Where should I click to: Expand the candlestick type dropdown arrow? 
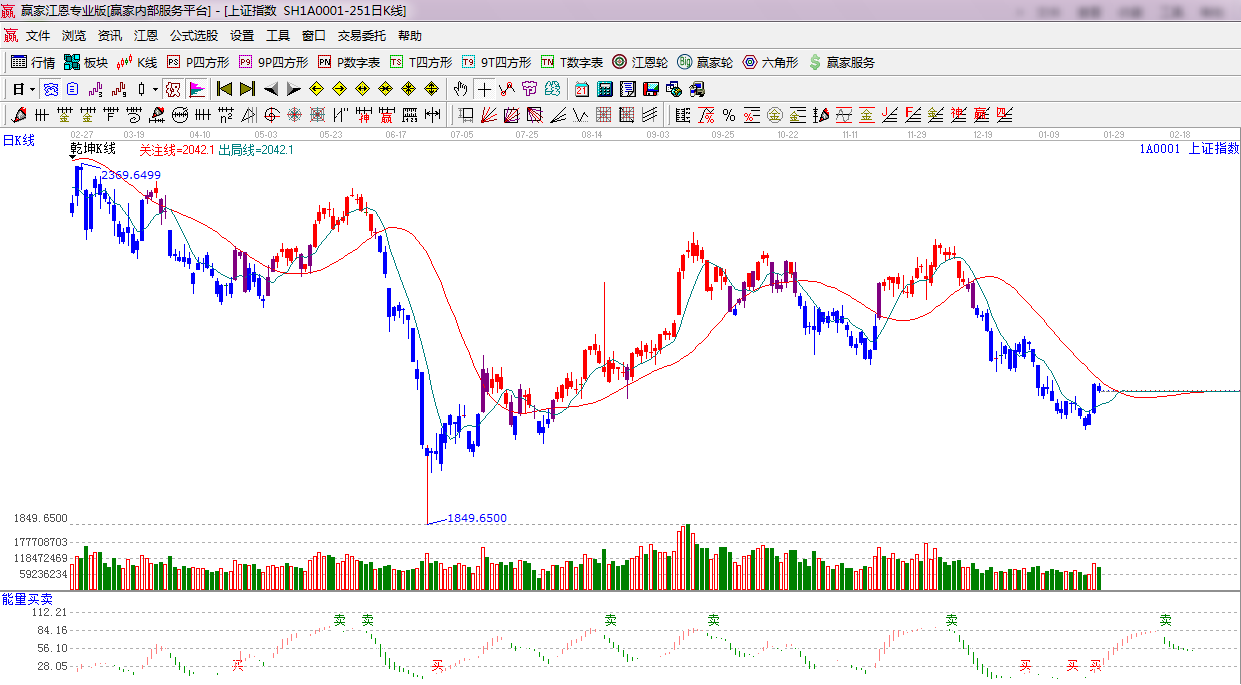click(x=155, y=89)
